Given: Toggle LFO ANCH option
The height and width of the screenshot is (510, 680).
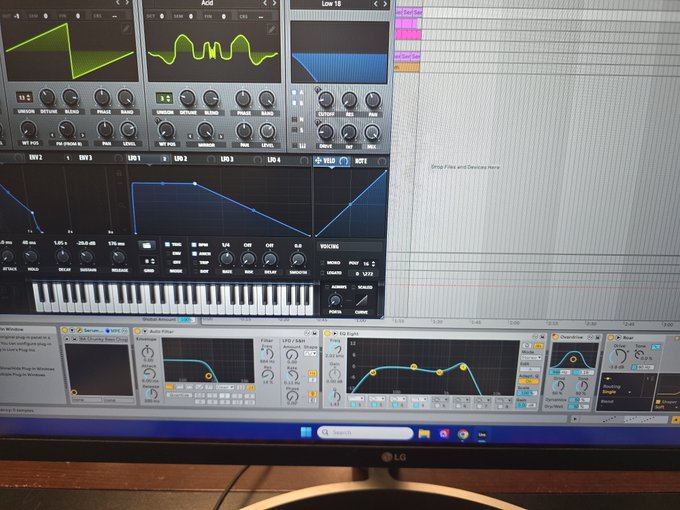Looking at the screenshot, I should pyautogui.click(x=194, y=254).
